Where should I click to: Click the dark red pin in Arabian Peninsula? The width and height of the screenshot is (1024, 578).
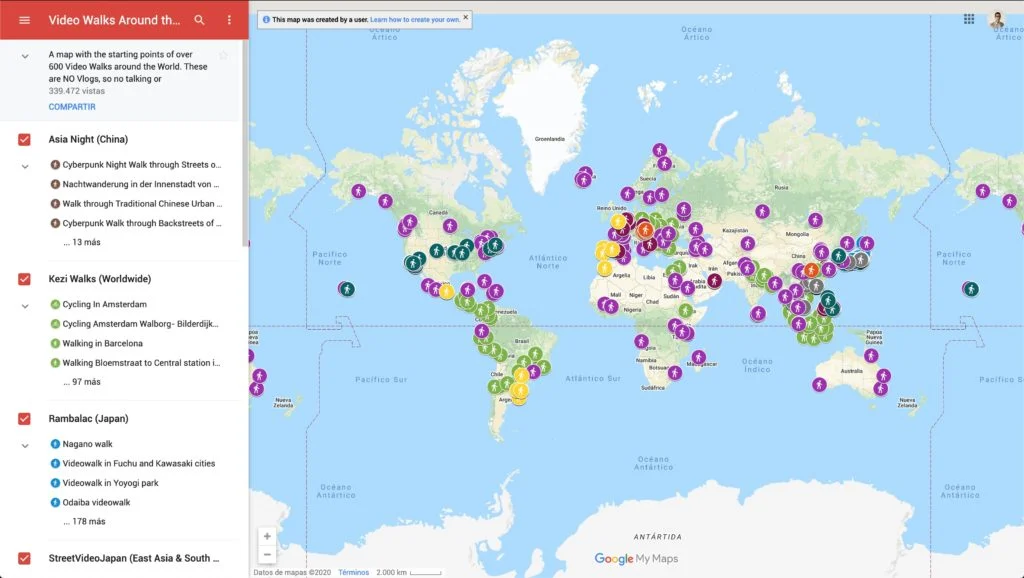714,280
